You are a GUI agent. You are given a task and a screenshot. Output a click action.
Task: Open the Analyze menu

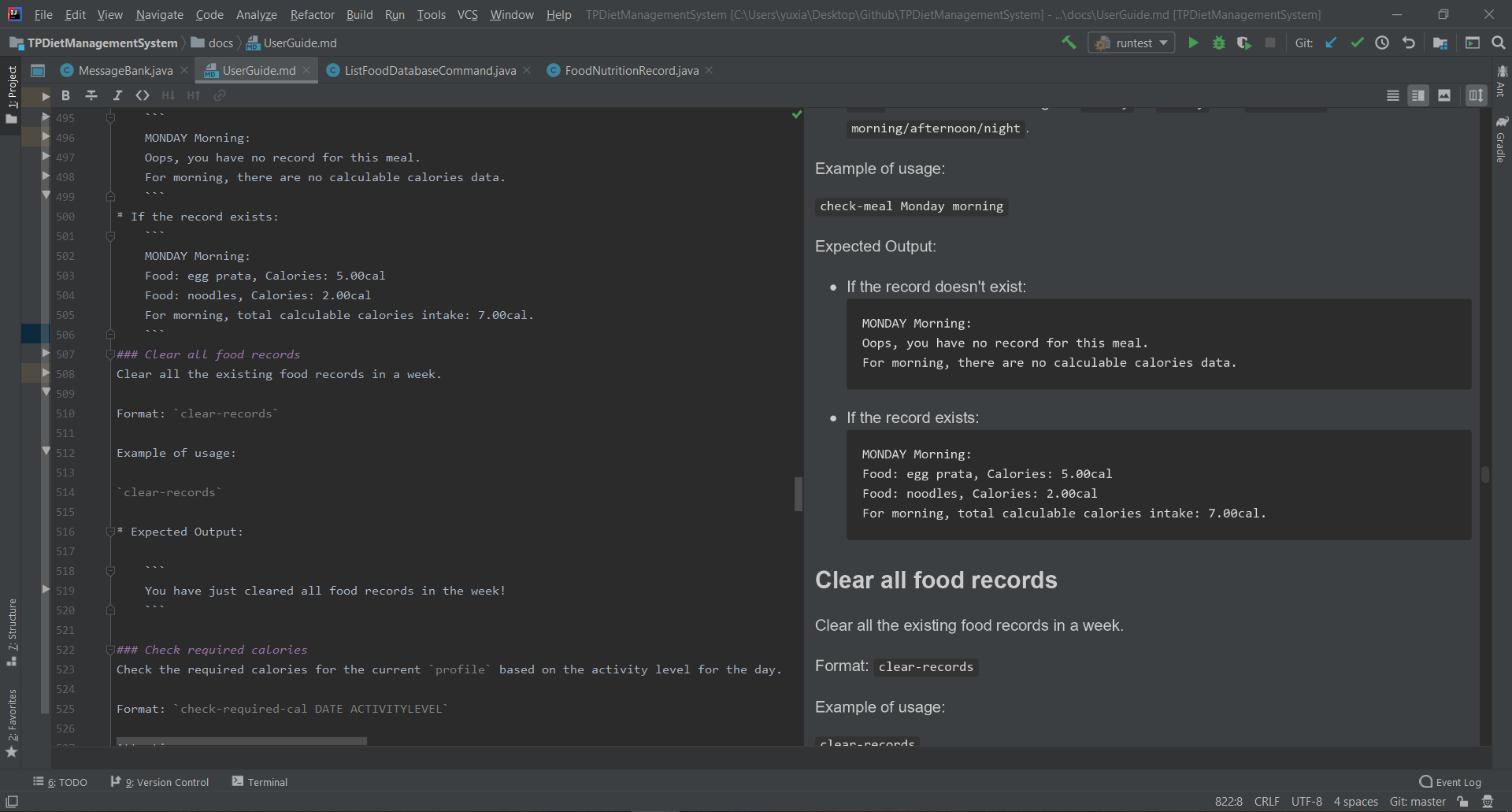pyautogui.click(x=256, y=14)
